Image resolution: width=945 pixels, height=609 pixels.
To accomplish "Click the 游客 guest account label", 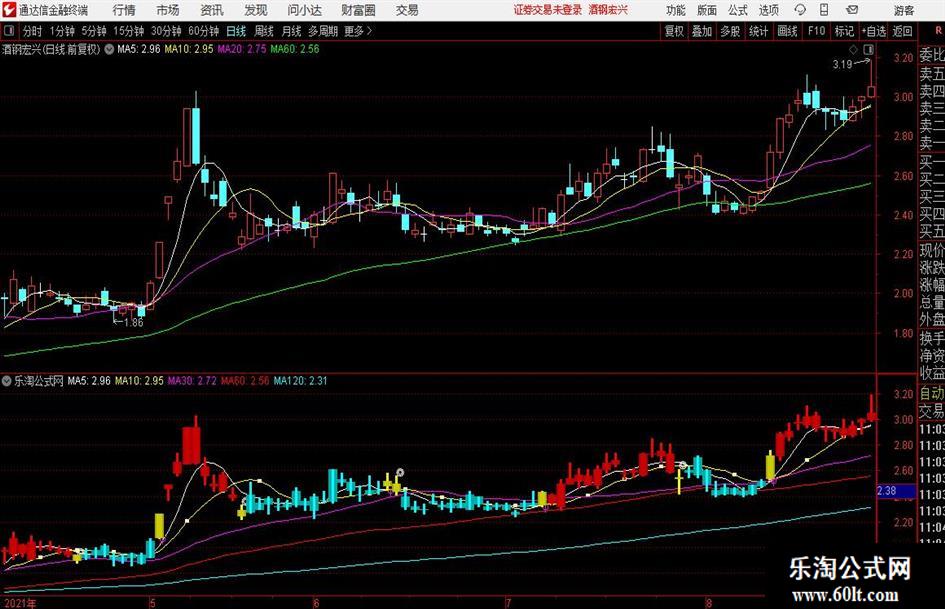I will tap(904, 10).
